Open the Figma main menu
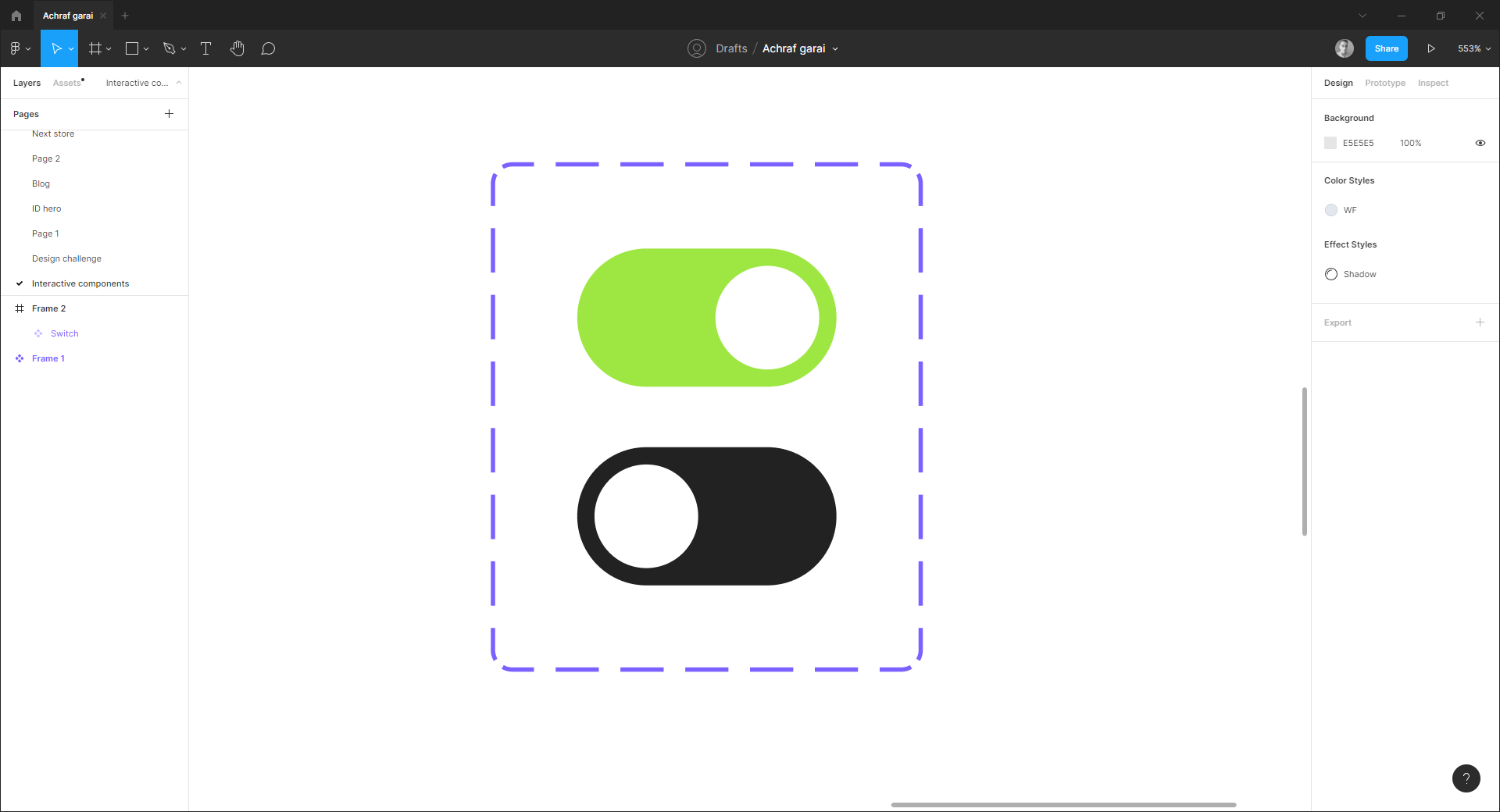Screen dimensions: 1500x812 [15, 48]
